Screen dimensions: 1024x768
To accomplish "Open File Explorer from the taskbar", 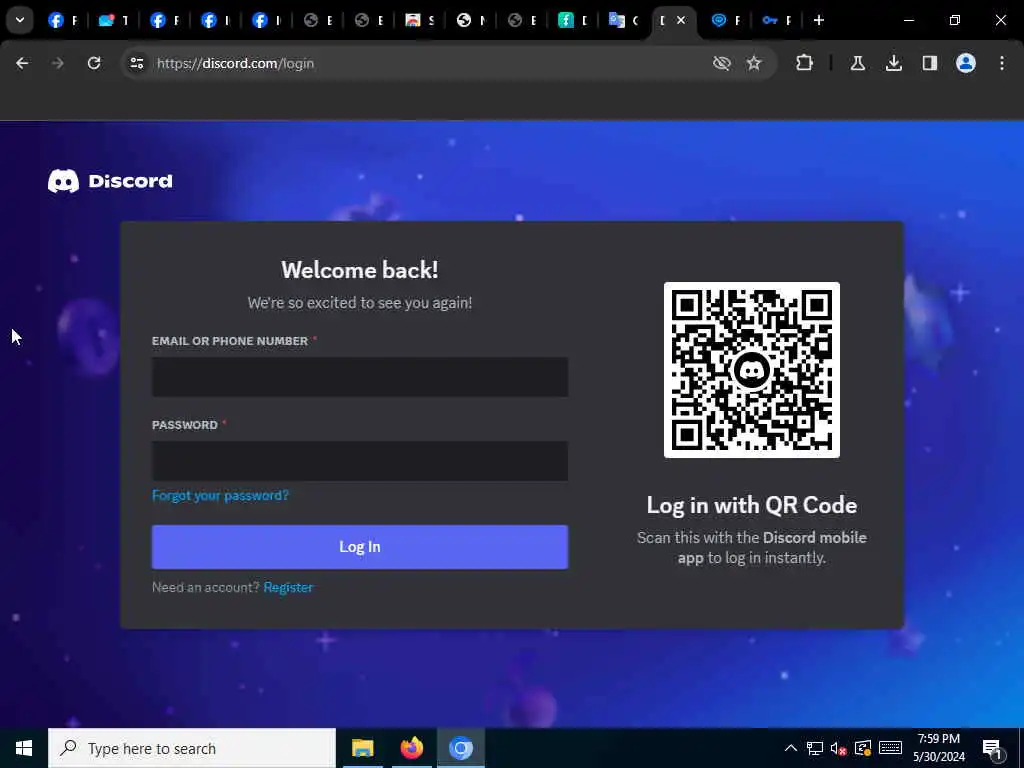I will point(362,748).
